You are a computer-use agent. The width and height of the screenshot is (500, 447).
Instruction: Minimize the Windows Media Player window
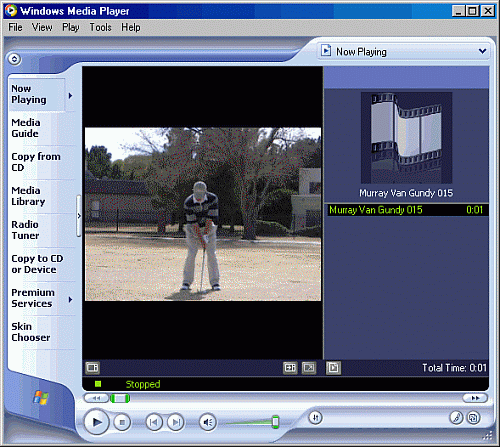click(458, 11)
